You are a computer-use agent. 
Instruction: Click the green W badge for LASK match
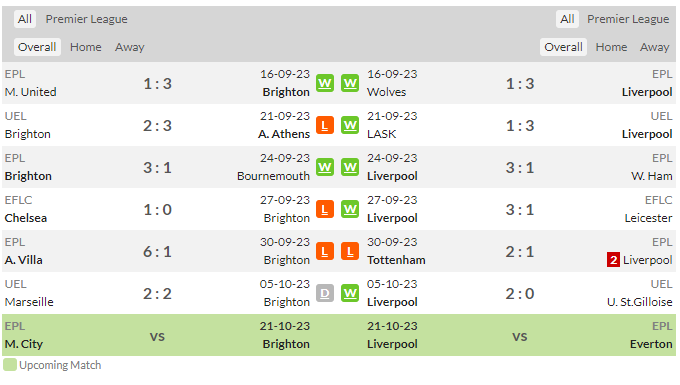[x=350, y=125]
